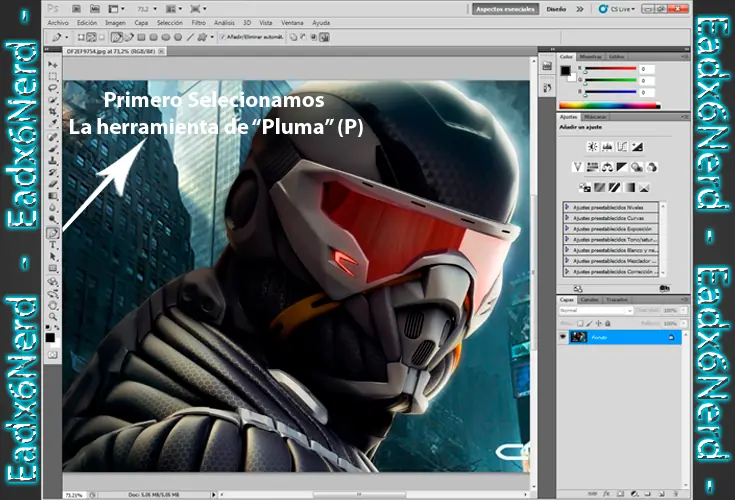Viewport: 735px width, 500px height.
Task: Select the Crop tool
Action: click(52, 111)
